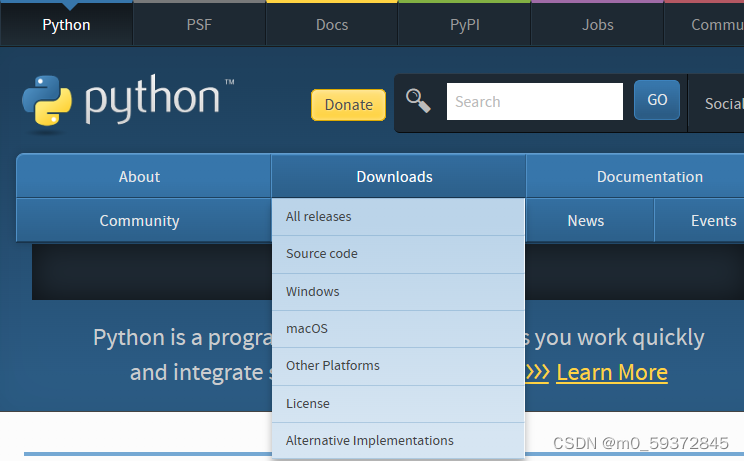Follow the Learn More link
This screenshot has width=744, height=461.
click(612, 372)
